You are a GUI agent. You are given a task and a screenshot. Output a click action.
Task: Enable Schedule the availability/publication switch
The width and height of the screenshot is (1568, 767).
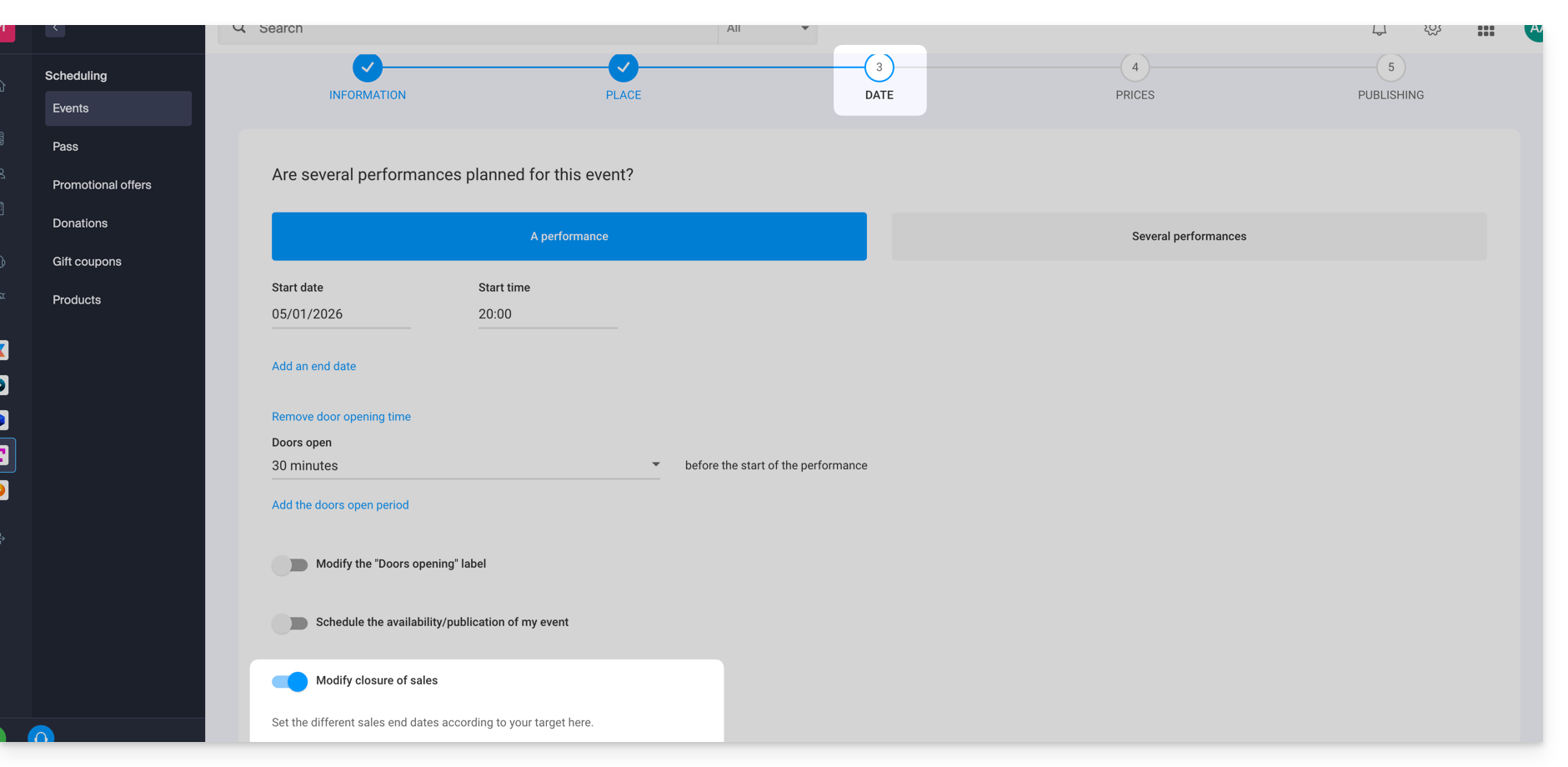coord(290,624)
